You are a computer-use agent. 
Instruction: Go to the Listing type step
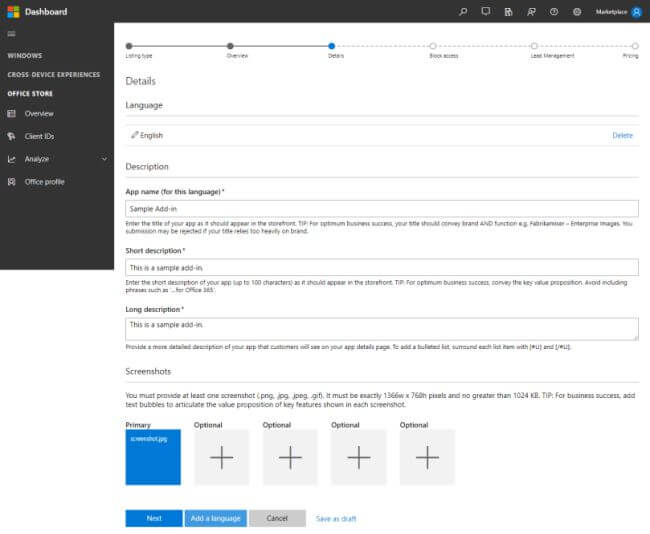point(129,46)
